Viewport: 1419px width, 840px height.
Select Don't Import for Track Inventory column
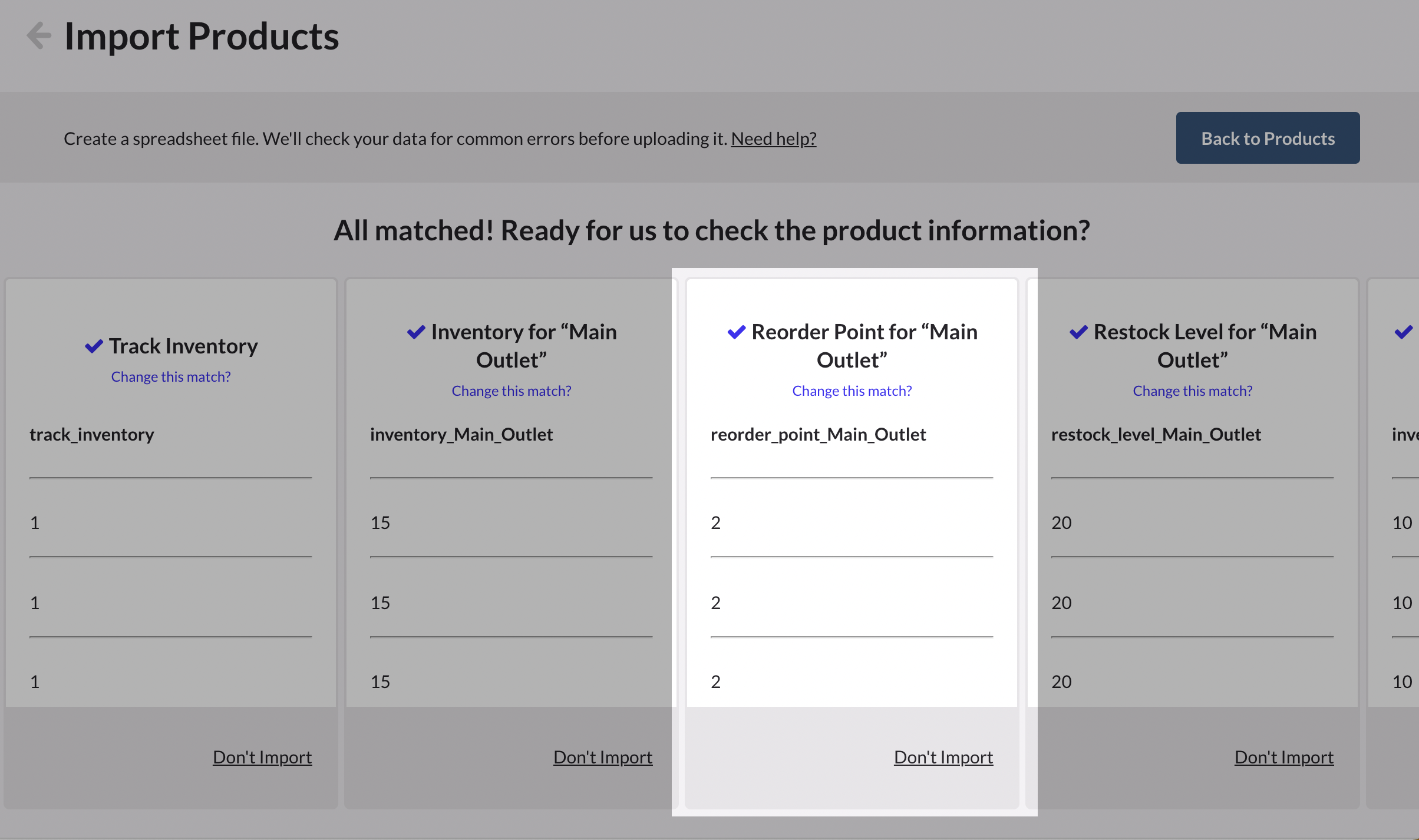pos(262,757)
